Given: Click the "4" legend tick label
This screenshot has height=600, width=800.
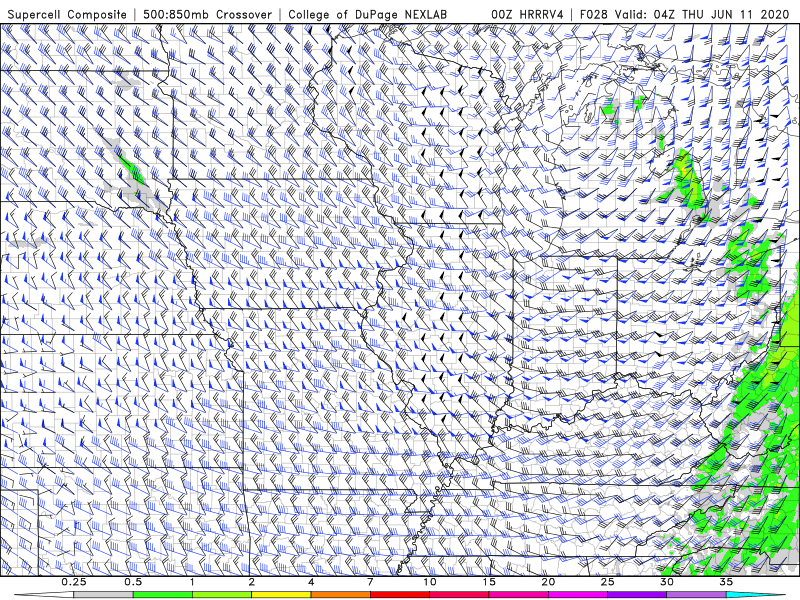Looking at the screenshot, I should click(x=311, y=582).
